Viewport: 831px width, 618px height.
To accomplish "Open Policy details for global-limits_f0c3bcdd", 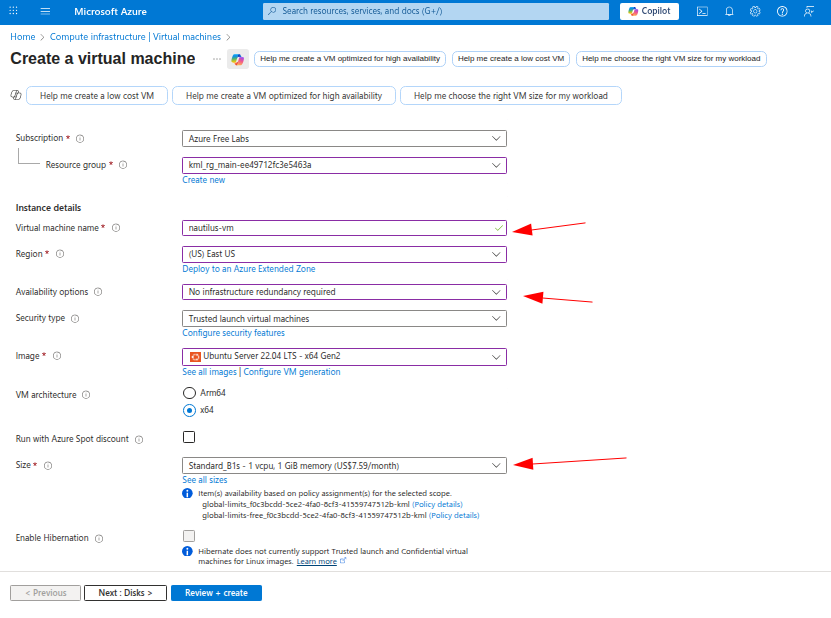I will click(x=437, y=505).
